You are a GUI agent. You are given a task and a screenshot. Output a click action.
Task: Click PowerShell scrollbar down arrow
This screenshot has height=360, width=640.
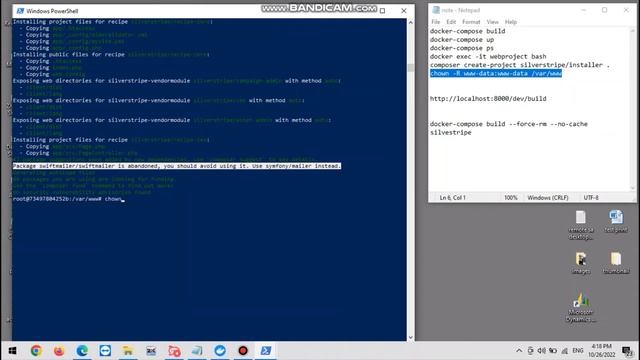(x=411, y=337)
